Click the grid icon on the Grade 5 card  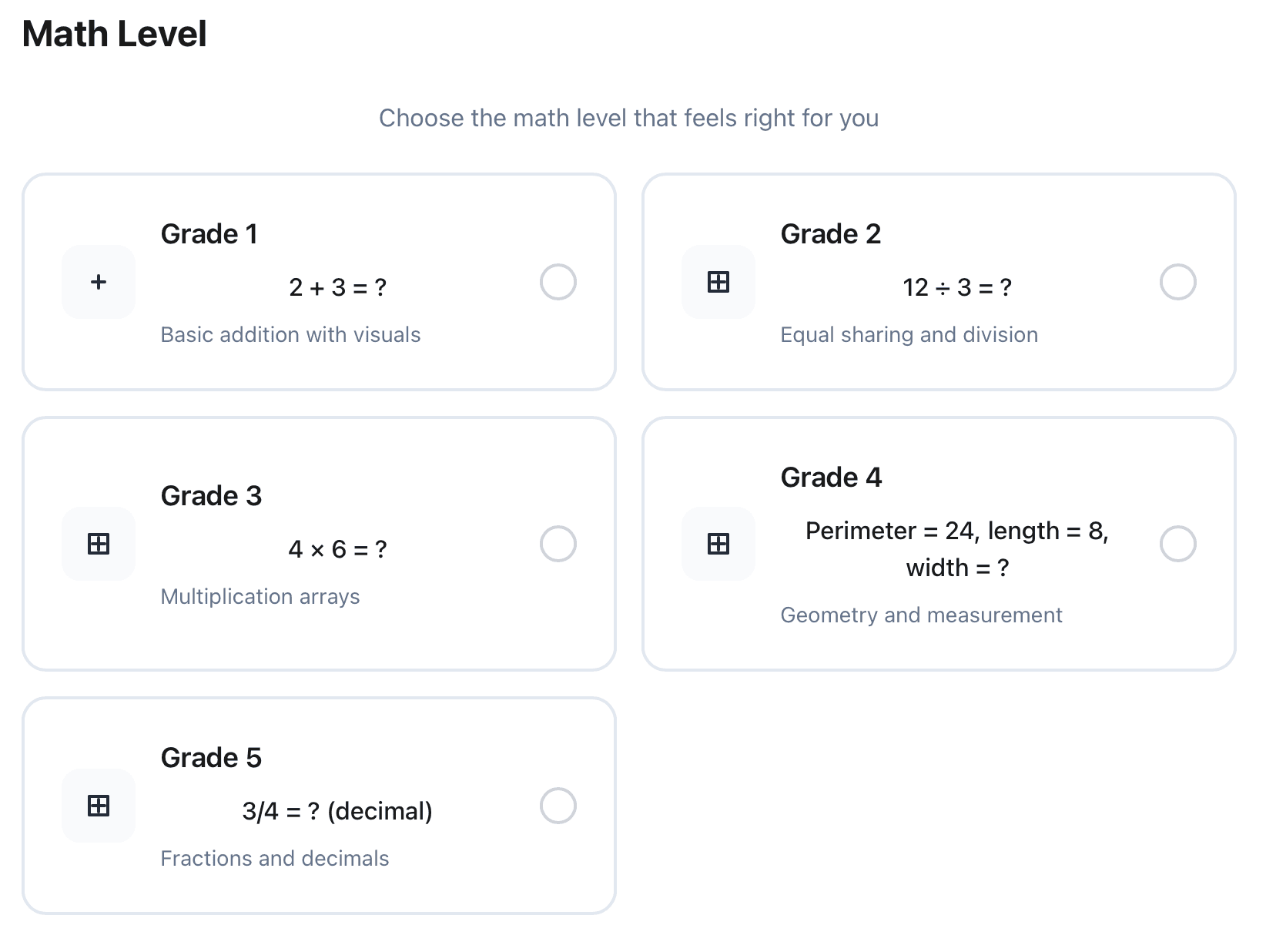click(98, 806)
